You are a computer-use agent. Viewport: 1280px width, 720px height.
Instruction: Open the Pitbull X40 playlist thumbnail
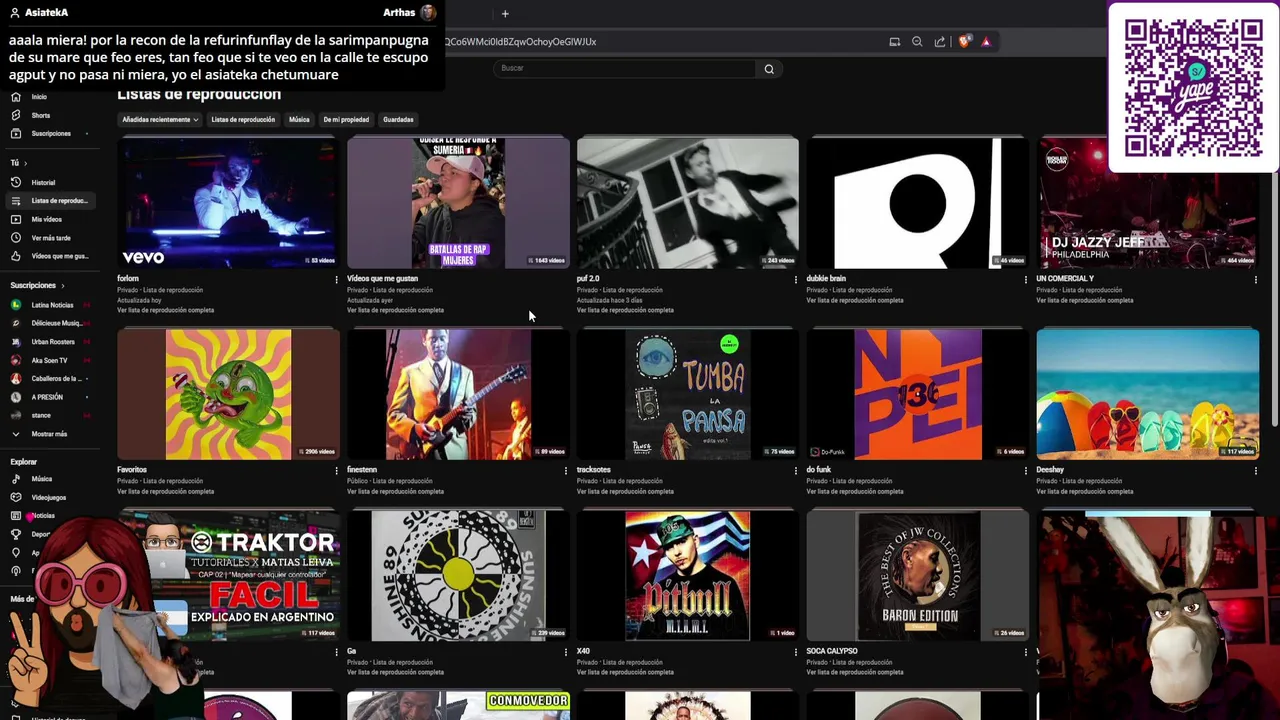[x=688, y=576]
